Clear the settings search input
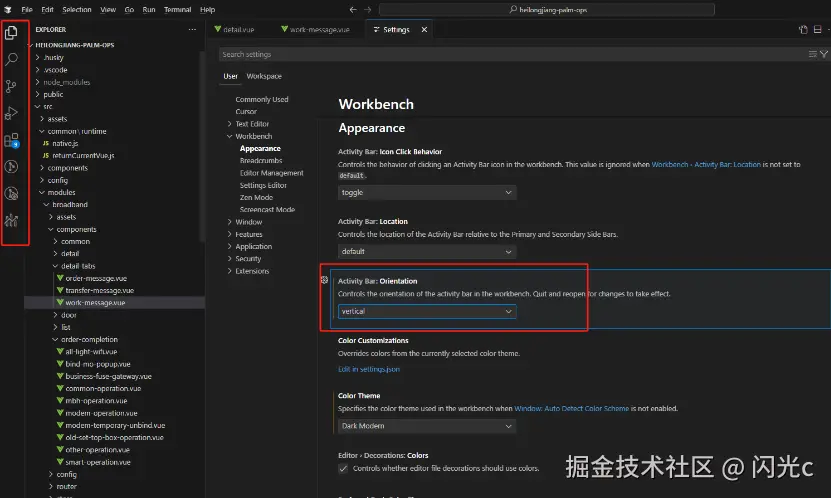831x498 pixels. point(812,54)
